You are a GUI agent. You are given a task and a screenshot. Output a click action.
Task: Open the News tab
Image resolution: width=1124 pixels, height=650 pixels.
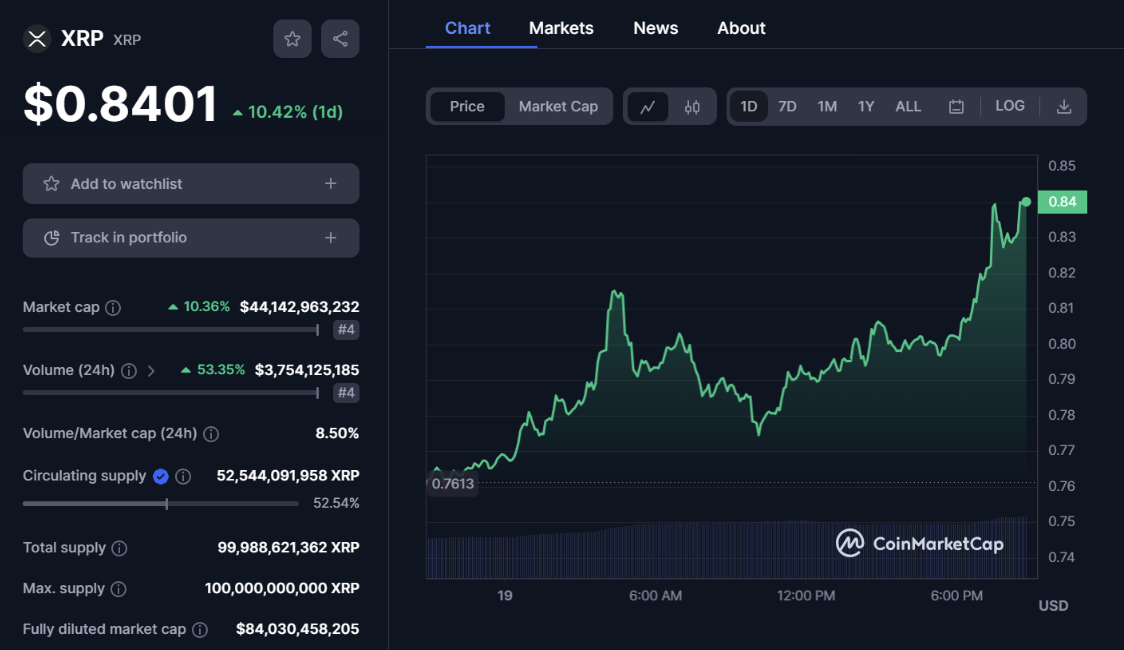655,28
